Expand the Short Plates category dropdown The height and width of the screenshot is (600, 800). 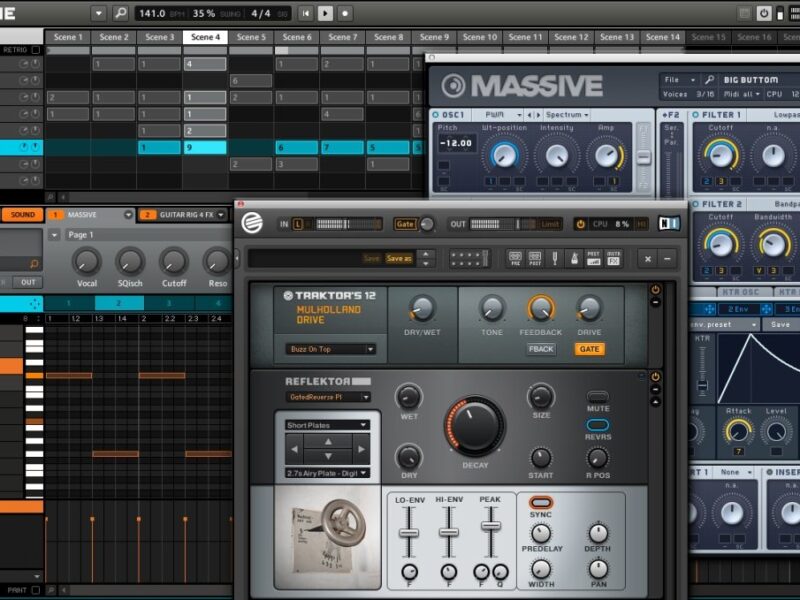coord(327,425)
